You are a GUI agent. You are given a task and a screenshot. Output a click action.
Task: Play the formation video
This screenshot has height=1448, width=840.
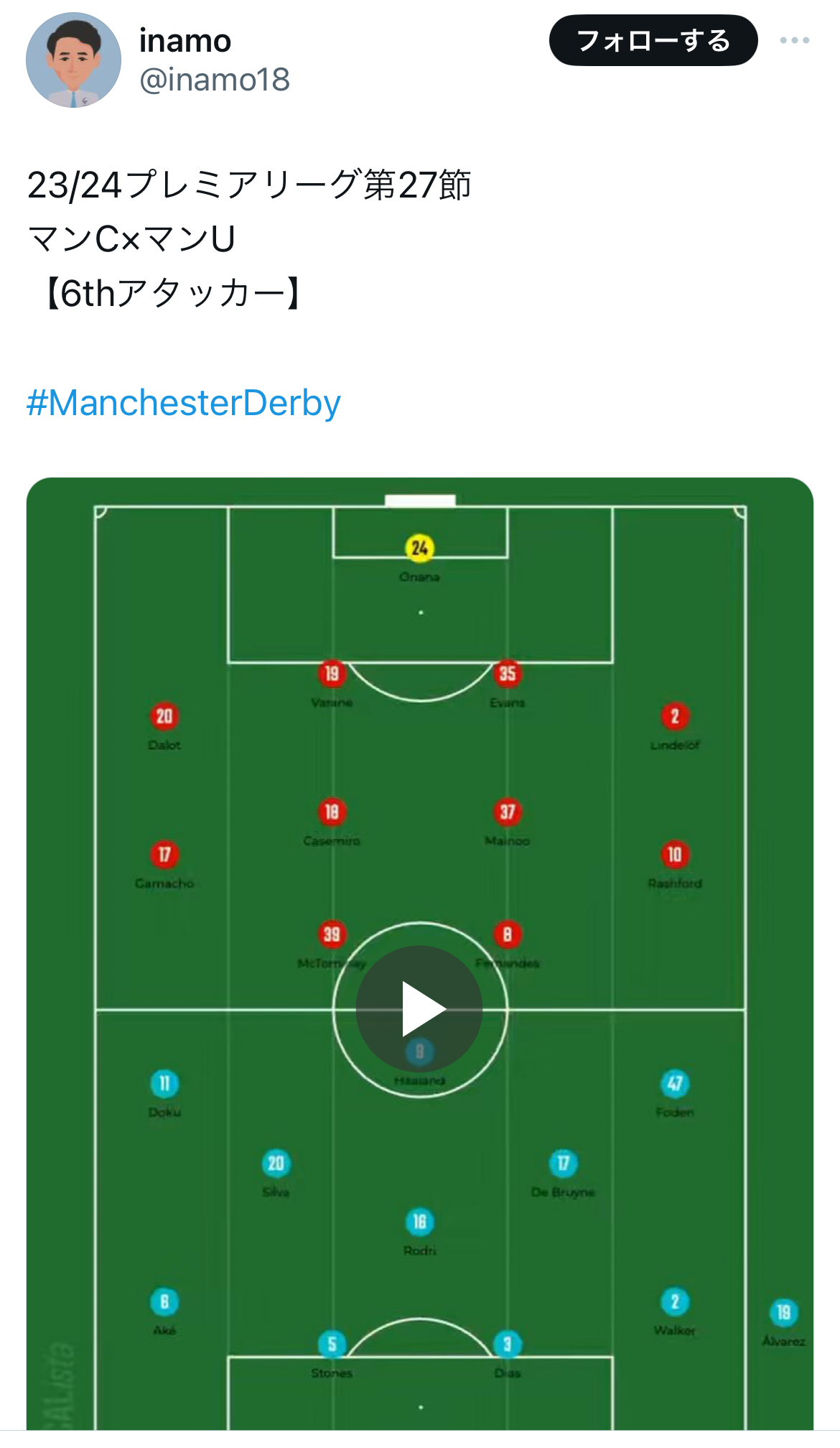coord(420,1009)
